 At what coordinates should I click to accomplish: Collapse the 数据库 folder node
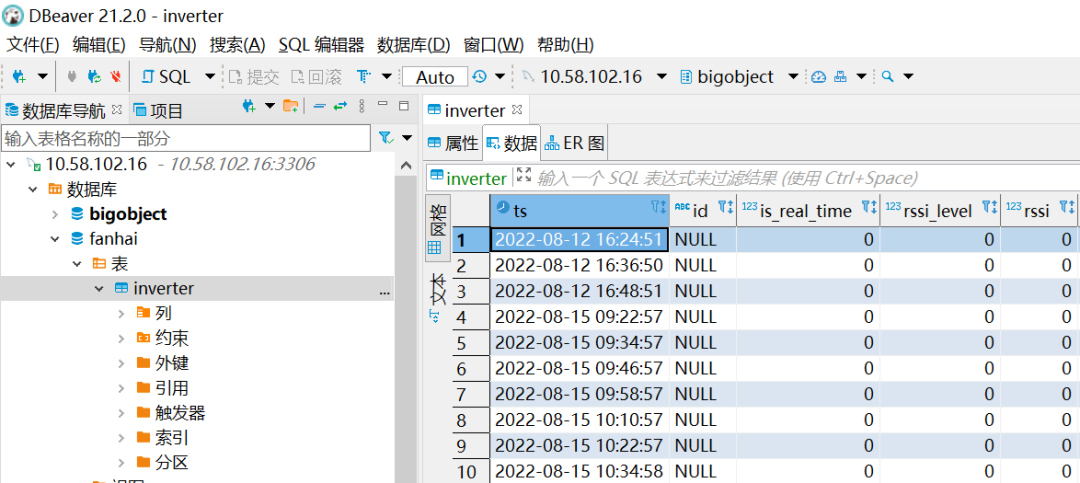coord(33,189)
